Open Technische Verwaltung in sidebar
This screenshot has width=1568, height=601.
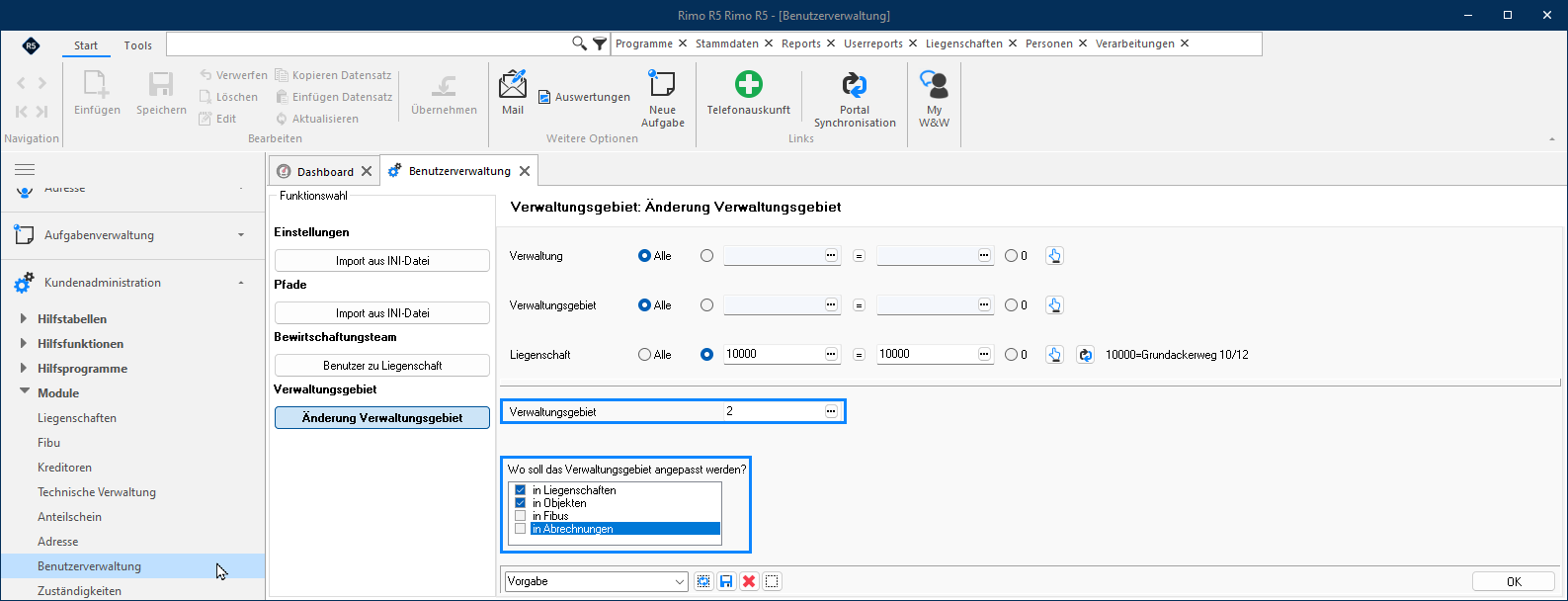pos(97,492)
